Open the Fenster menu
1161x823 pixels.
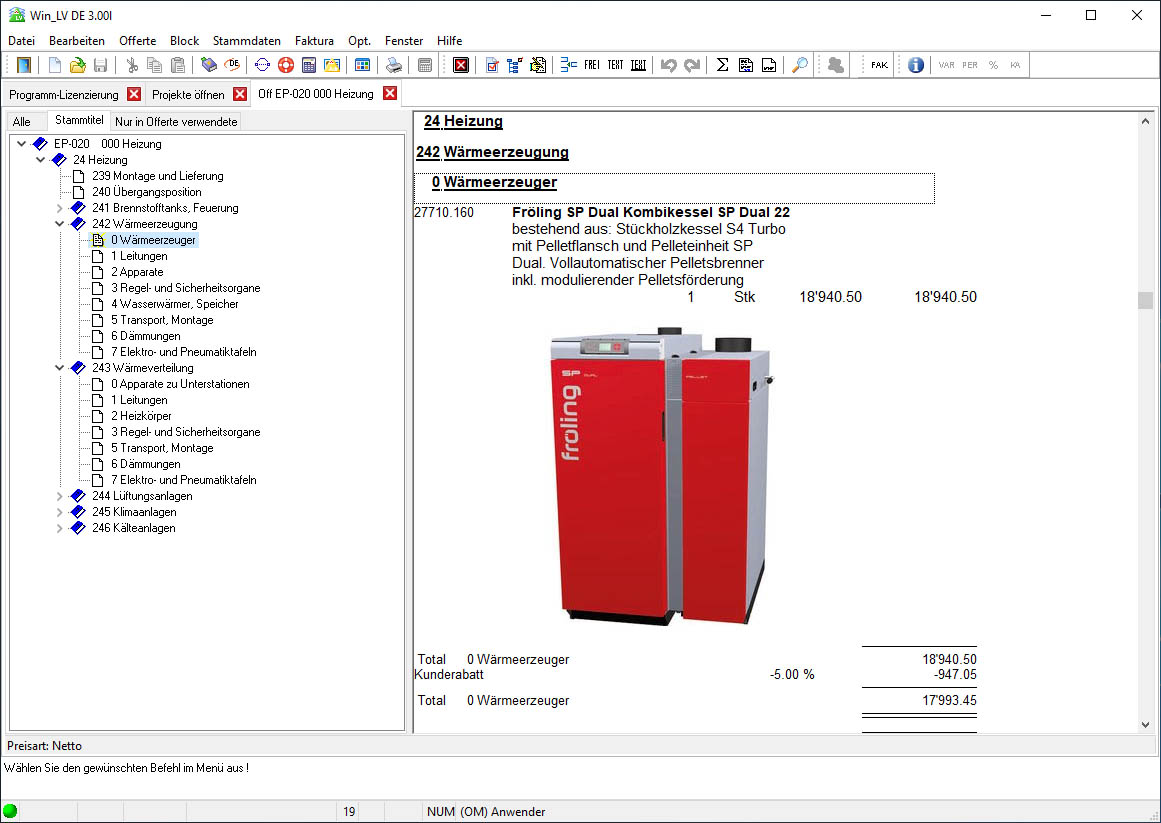pos(404,41)
